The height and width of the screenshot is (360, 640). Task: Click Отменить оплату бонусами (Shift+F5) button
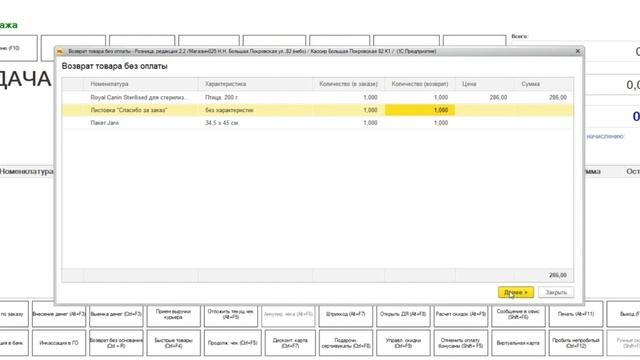coord(461,343)
